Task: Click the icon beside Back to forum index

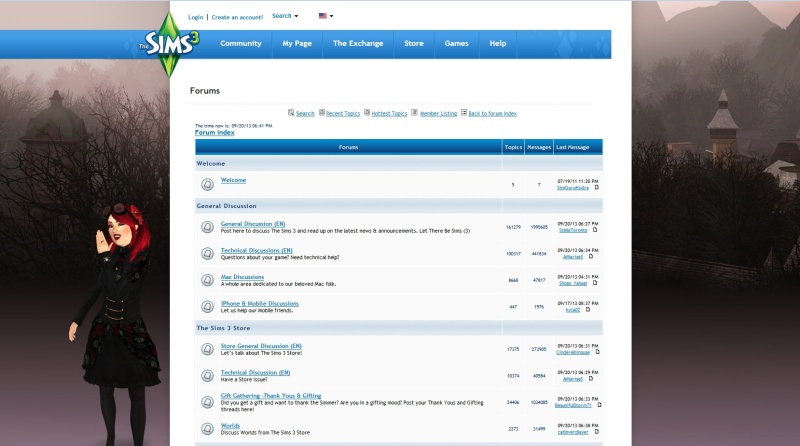Action: (x=464, y=112)
